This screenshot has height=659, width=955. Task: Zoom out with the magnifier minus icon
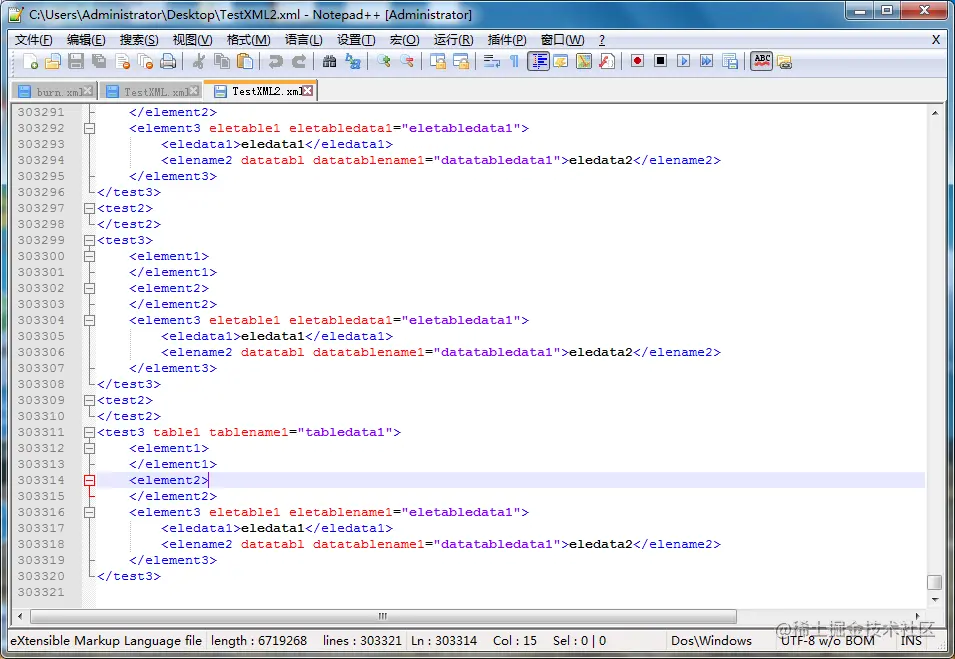(x=407, y=62)
